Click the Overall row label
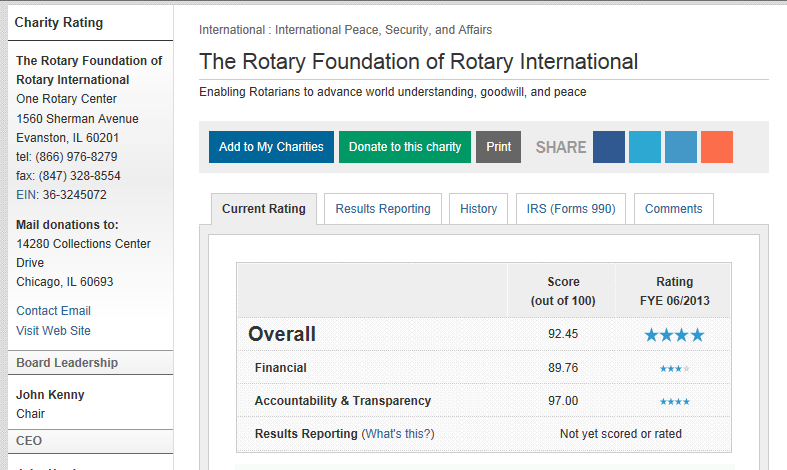 click(x=282, y=334)
